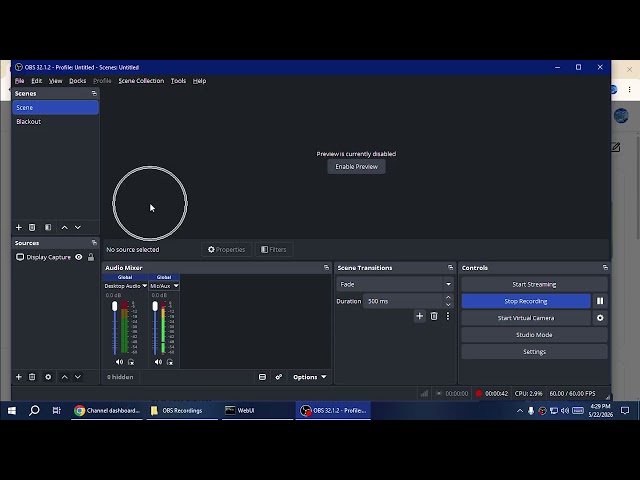Show hidden system tray icons chevron
640x480 pixels.
520,411
